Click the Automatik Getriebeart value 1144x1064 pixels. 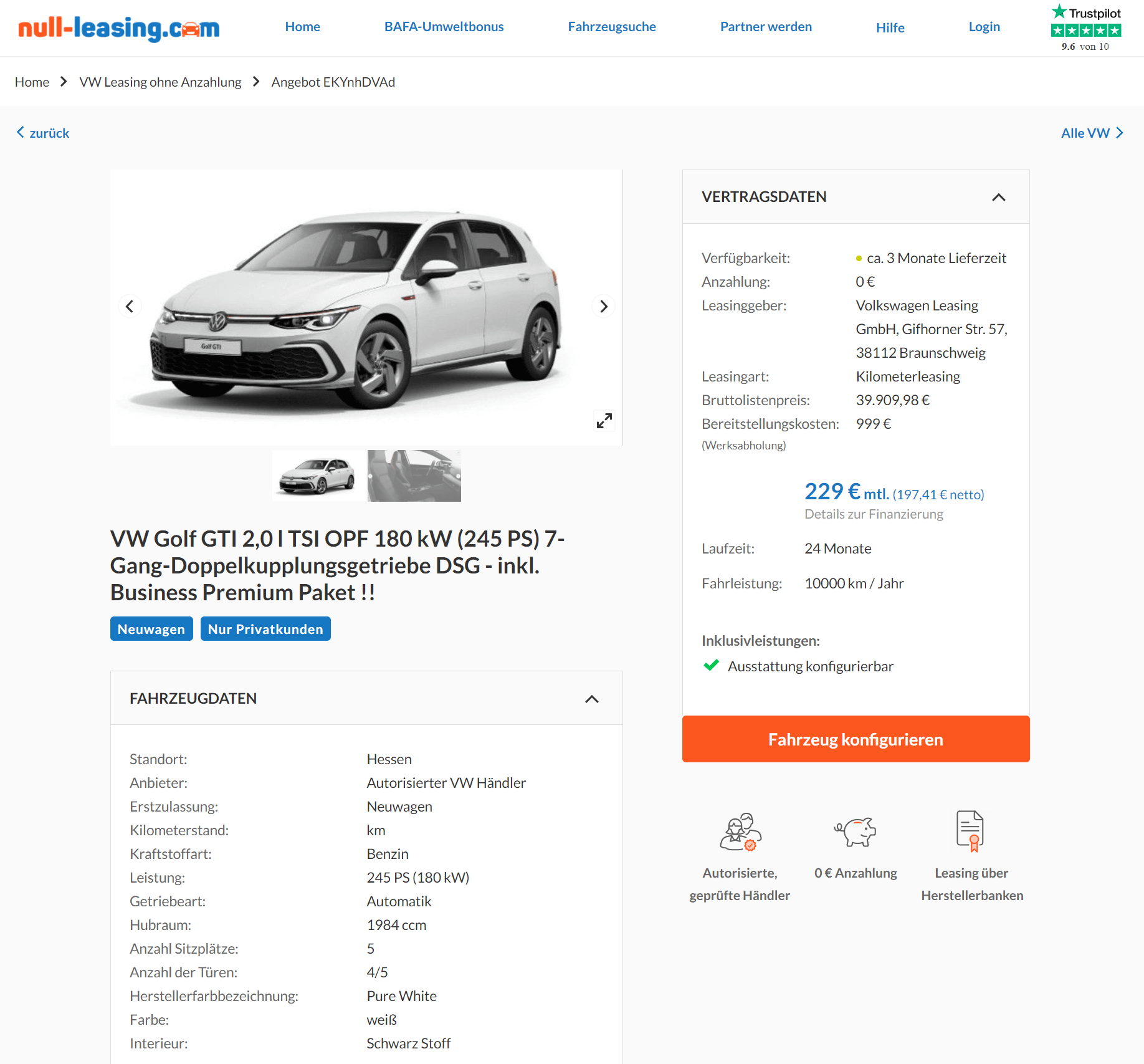[x=399, y=901]
